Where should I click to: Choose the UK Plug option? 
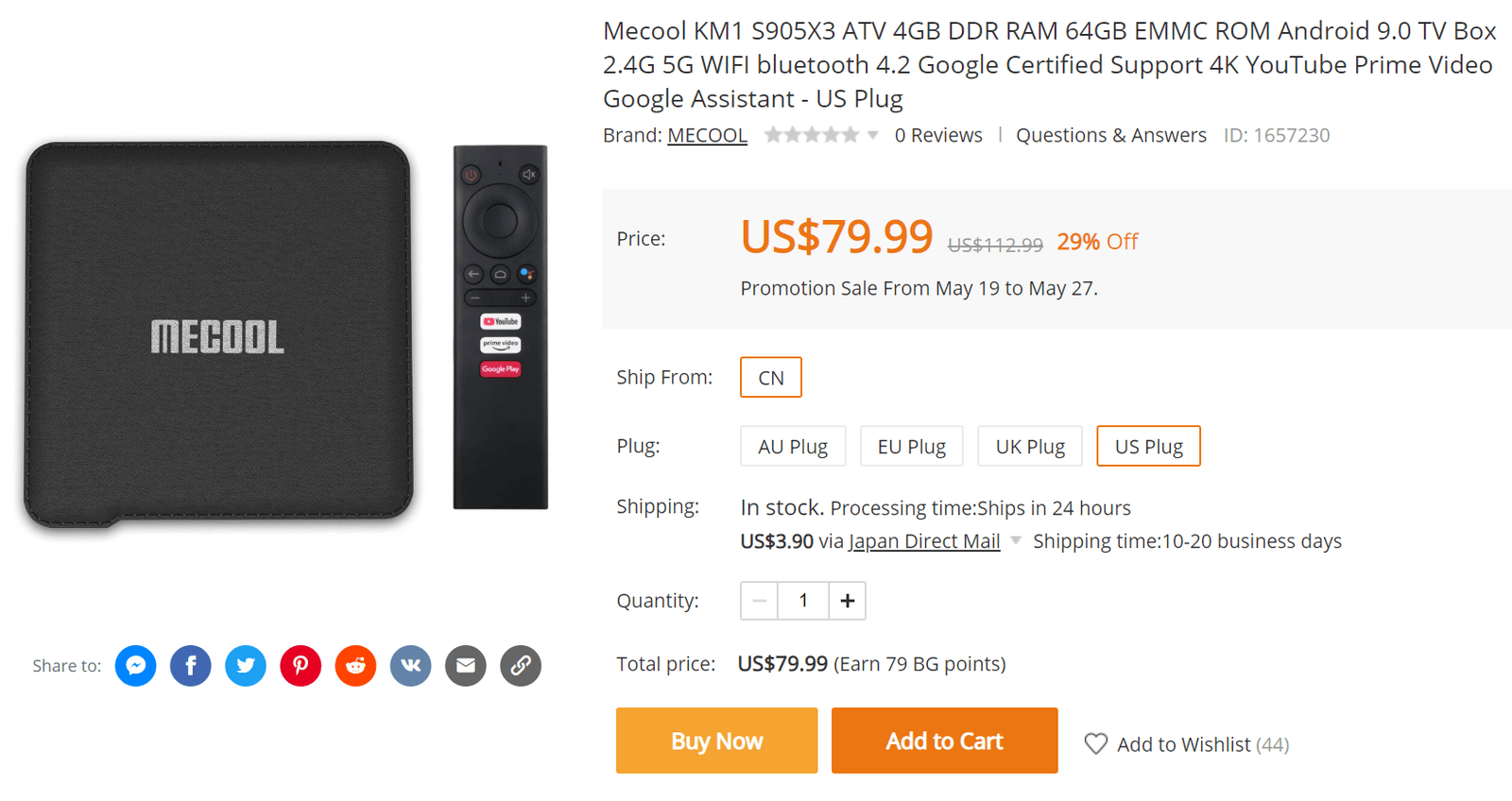1029,446
